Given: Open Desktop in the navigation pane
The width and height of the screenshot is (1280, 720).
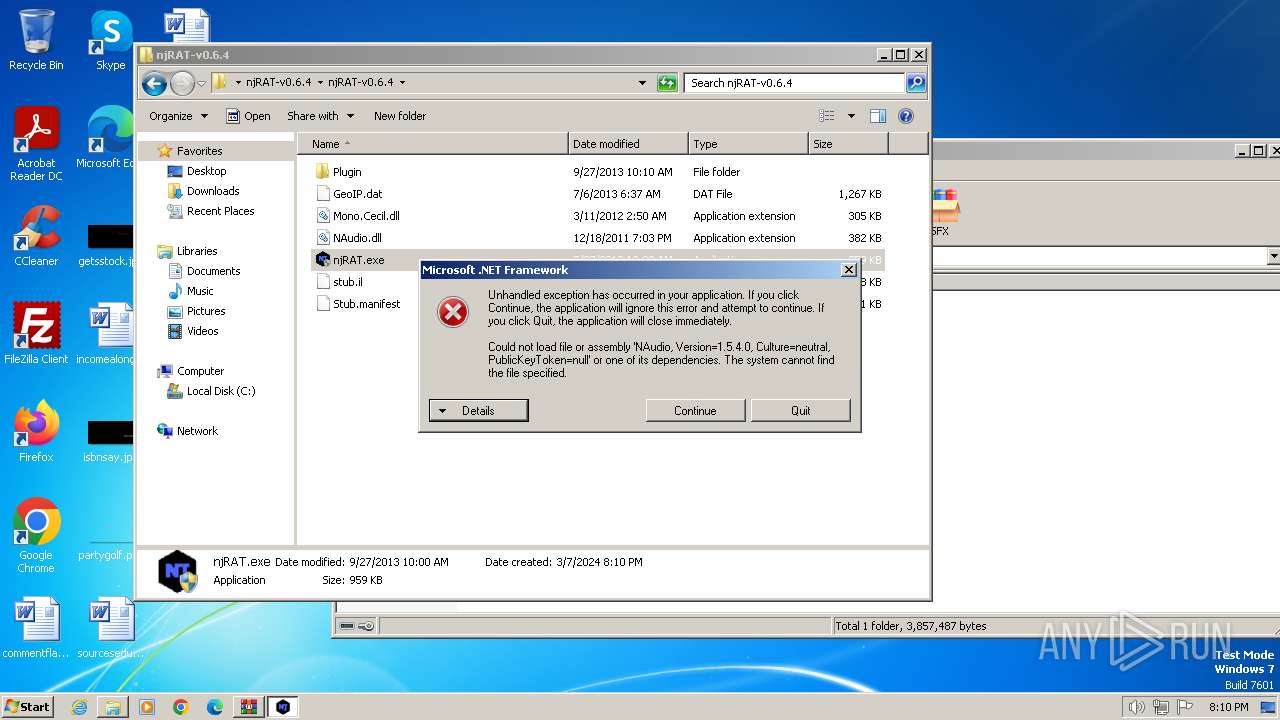Looking at the screenshot, I should pos(206,171).
